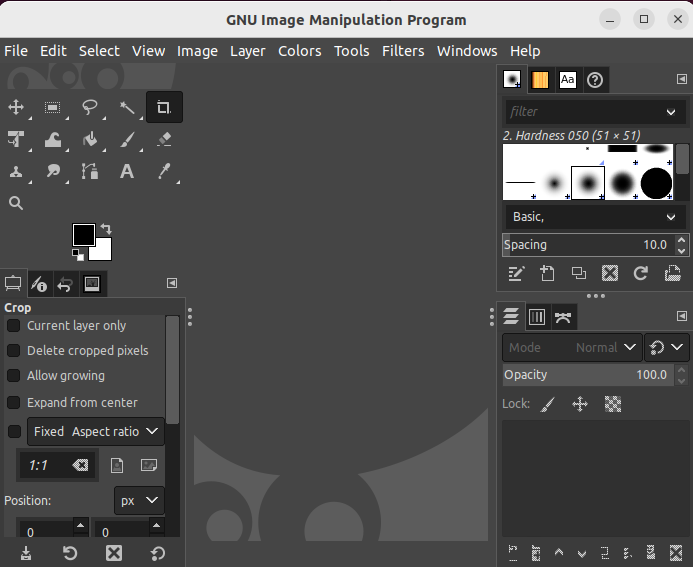The width and height of the screenshot is (693, 567).
Task: Select the Zoom magnifier tool
Action: click(16, 203)
